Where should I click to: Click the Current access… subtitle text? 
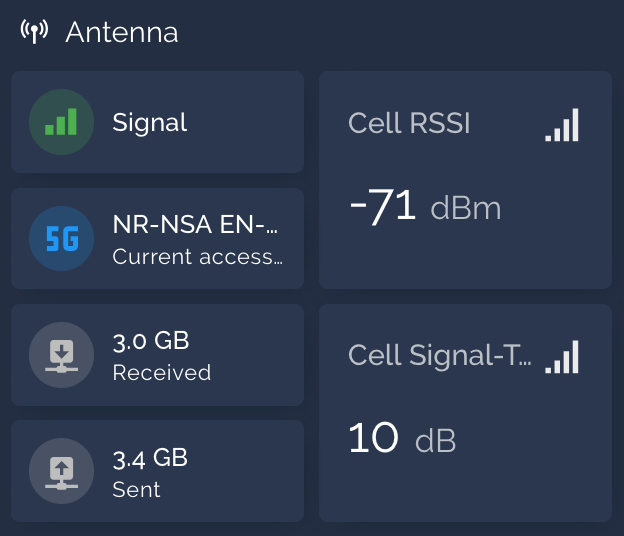pos(198,257)
